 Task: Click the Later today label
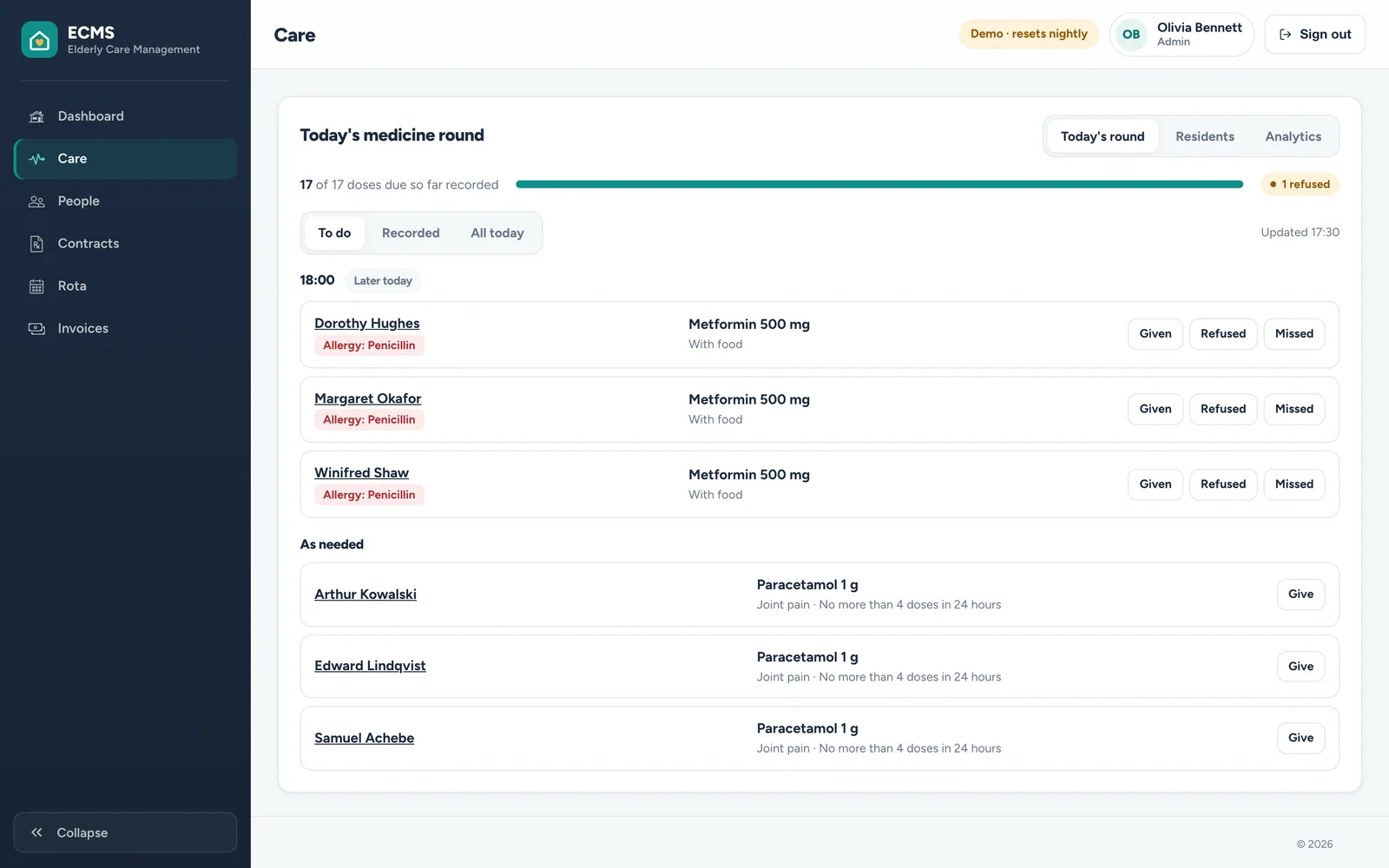(x=383, y=280)
